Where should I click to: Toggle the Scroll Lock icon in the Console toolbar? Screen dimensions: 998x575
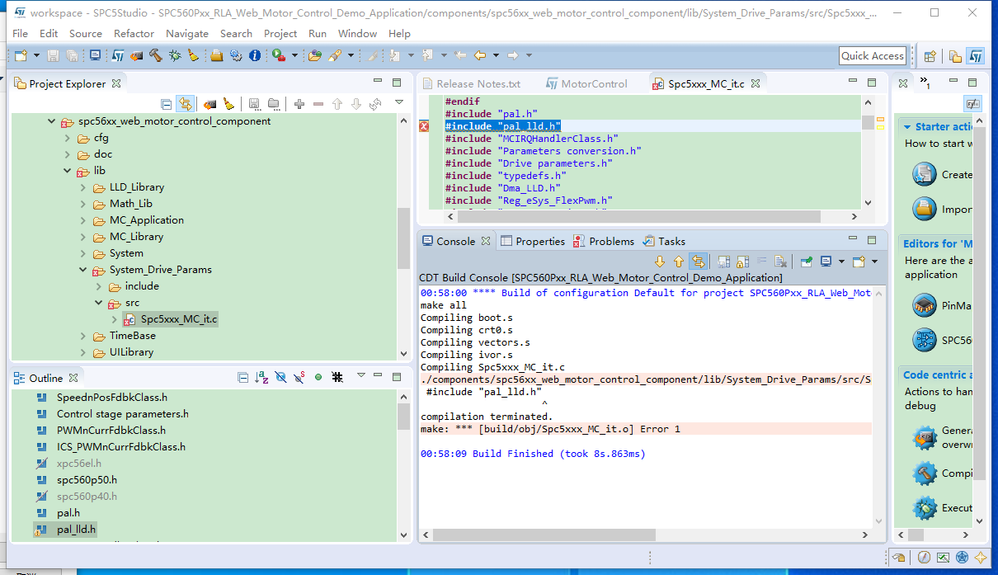pos(743,262)
